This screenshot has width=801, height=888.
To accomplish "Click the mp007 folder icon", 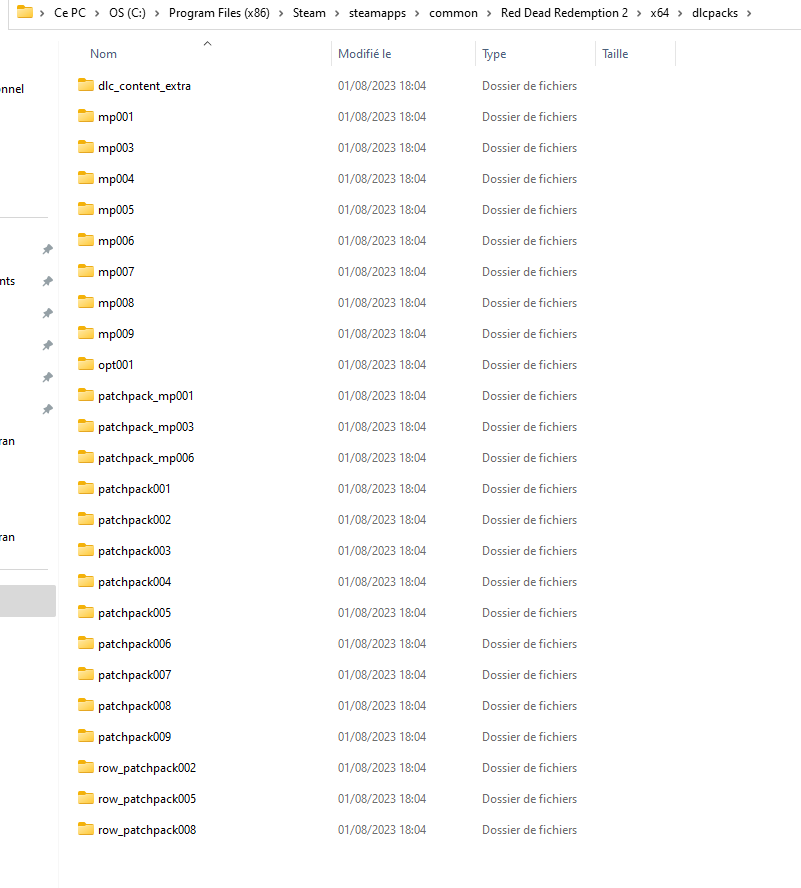I will tap(86, 271).
